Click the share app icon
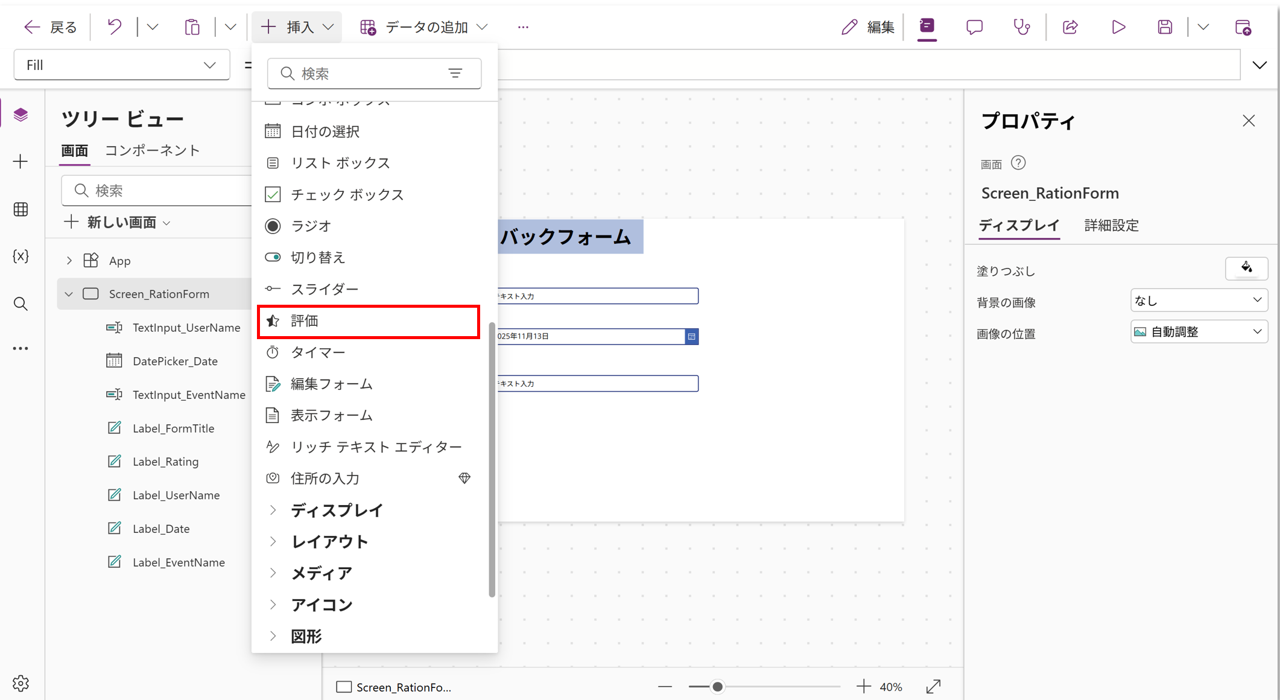This screenshot has height=700, width=1280. (1070, 27)
